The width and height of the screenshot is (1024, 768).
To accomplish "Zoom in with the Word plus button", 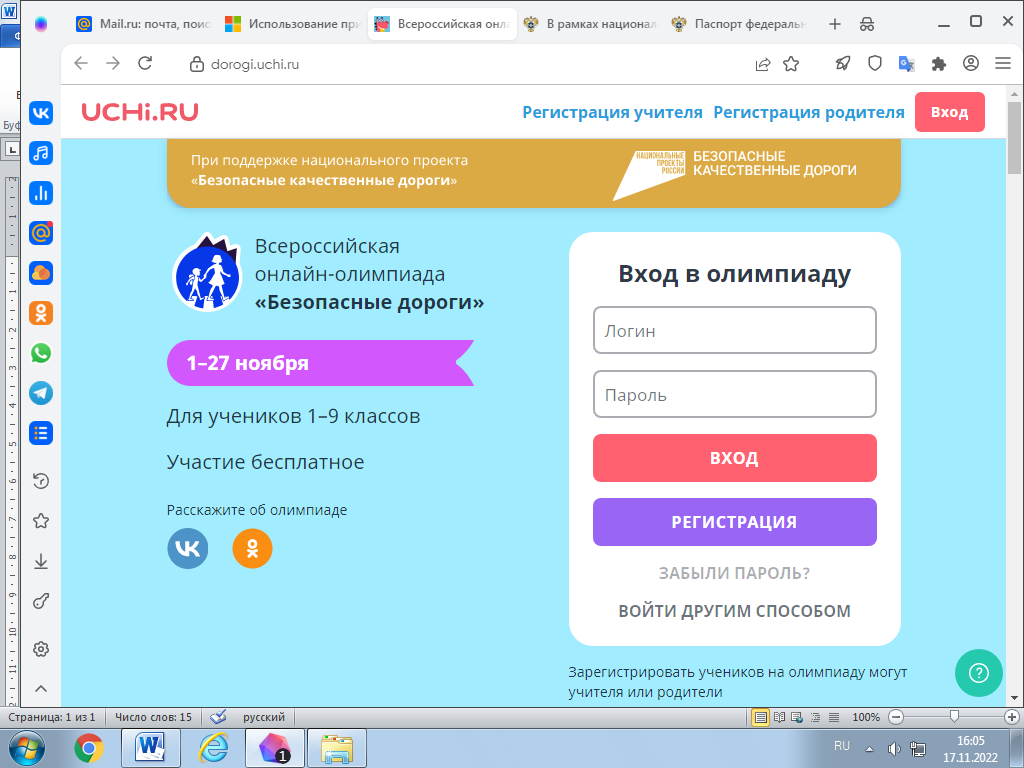I will 1012,717.
